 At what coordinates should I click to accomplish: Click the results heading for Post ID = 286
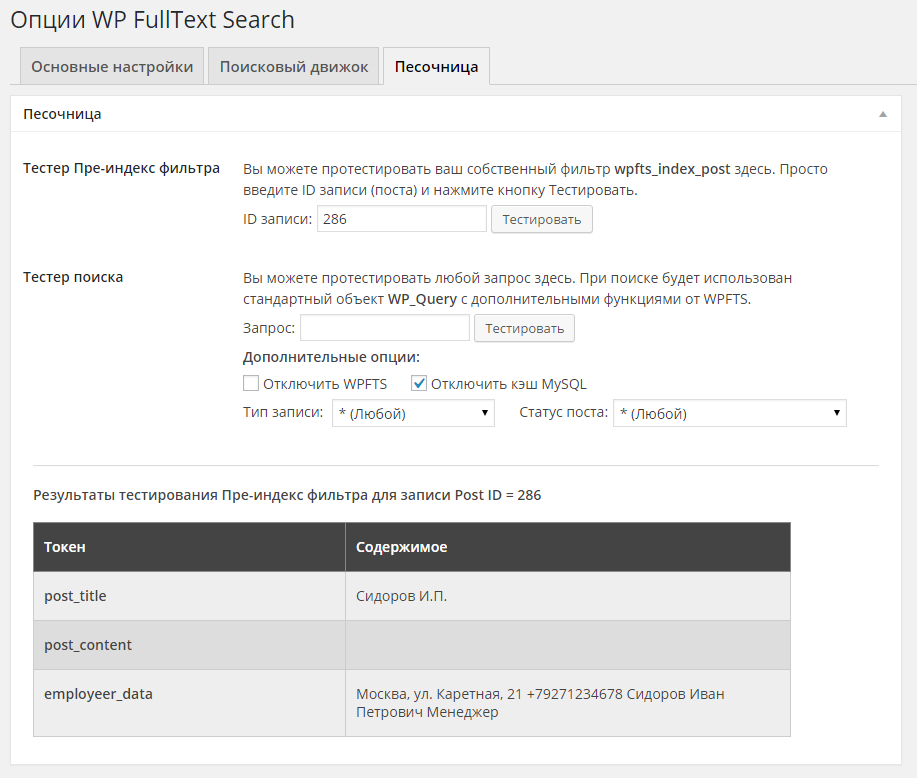287,495
